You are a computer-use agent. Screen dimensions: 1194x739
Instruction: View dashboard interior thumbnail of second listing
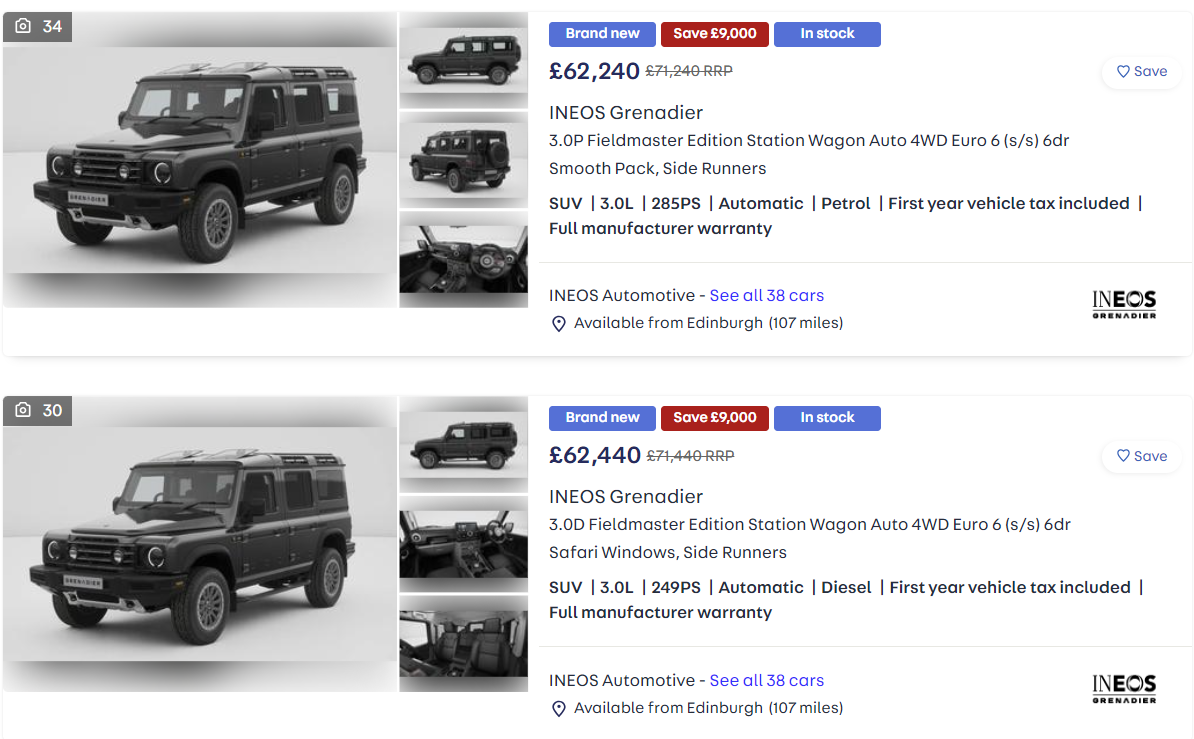[x=464, y=544]
